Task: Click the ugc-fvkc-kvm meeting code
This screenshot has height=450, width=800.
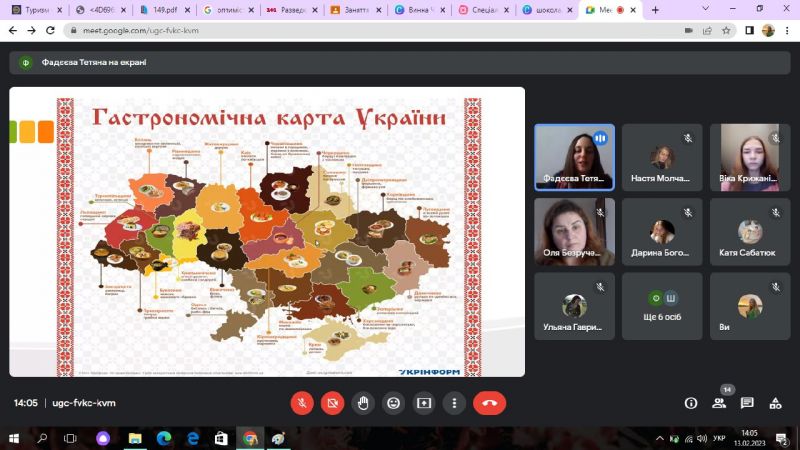Action: (84, 403)
